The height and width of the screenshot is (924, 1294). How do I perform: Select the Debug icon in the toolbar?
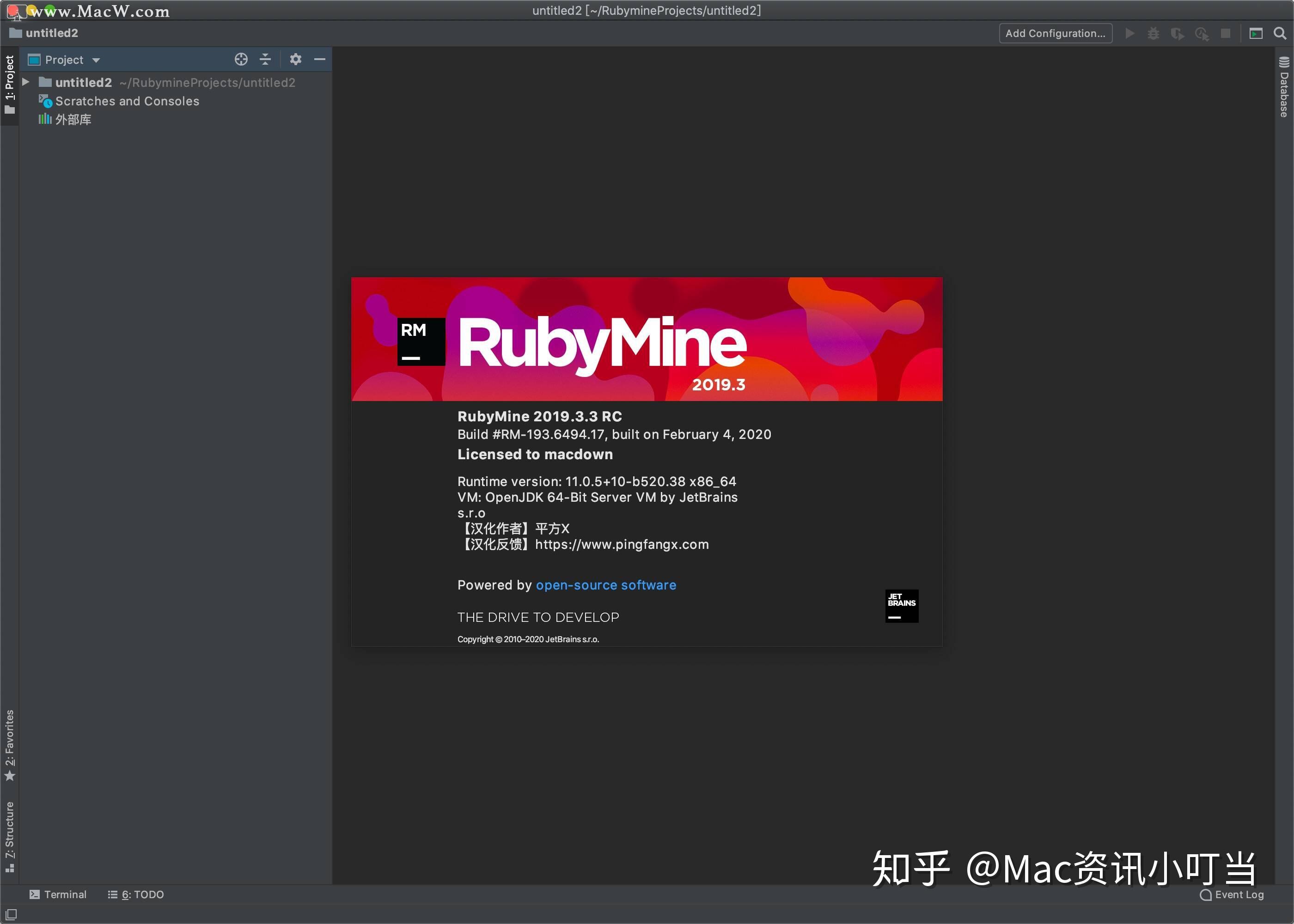pos(1154,33)
